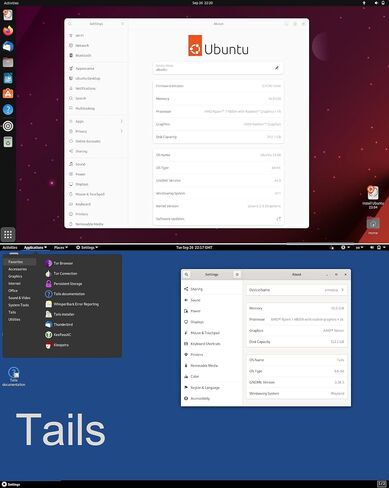Image resolution: width=389 pixels, height=488 pixels.
Task: Click Activities in the Tails top bar
Action: click(x=10, y=247)
